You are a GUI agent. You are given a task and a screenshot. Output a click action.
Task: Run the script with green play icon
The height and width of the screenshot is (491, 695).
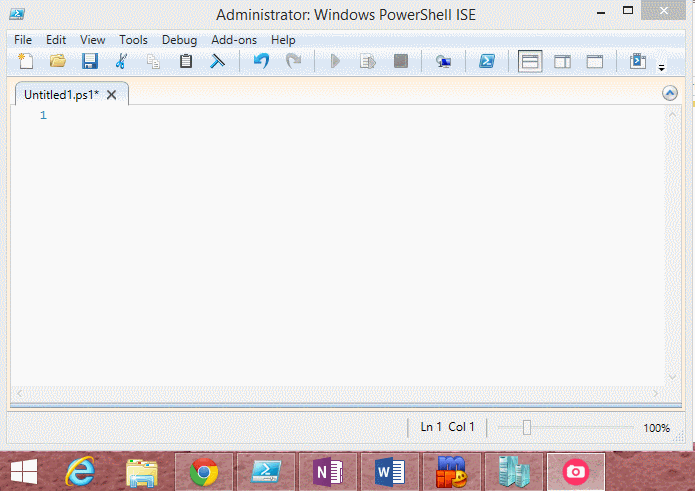336,61
